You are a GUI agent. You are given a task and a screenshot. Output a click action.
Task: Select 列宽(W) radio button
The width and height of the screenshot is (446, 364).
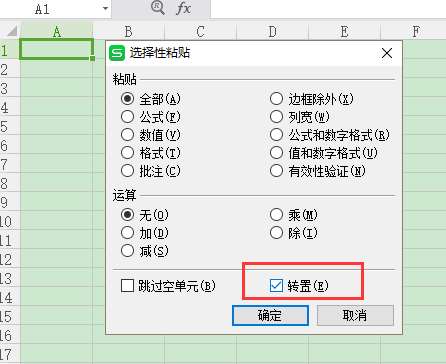click(276, 117)
